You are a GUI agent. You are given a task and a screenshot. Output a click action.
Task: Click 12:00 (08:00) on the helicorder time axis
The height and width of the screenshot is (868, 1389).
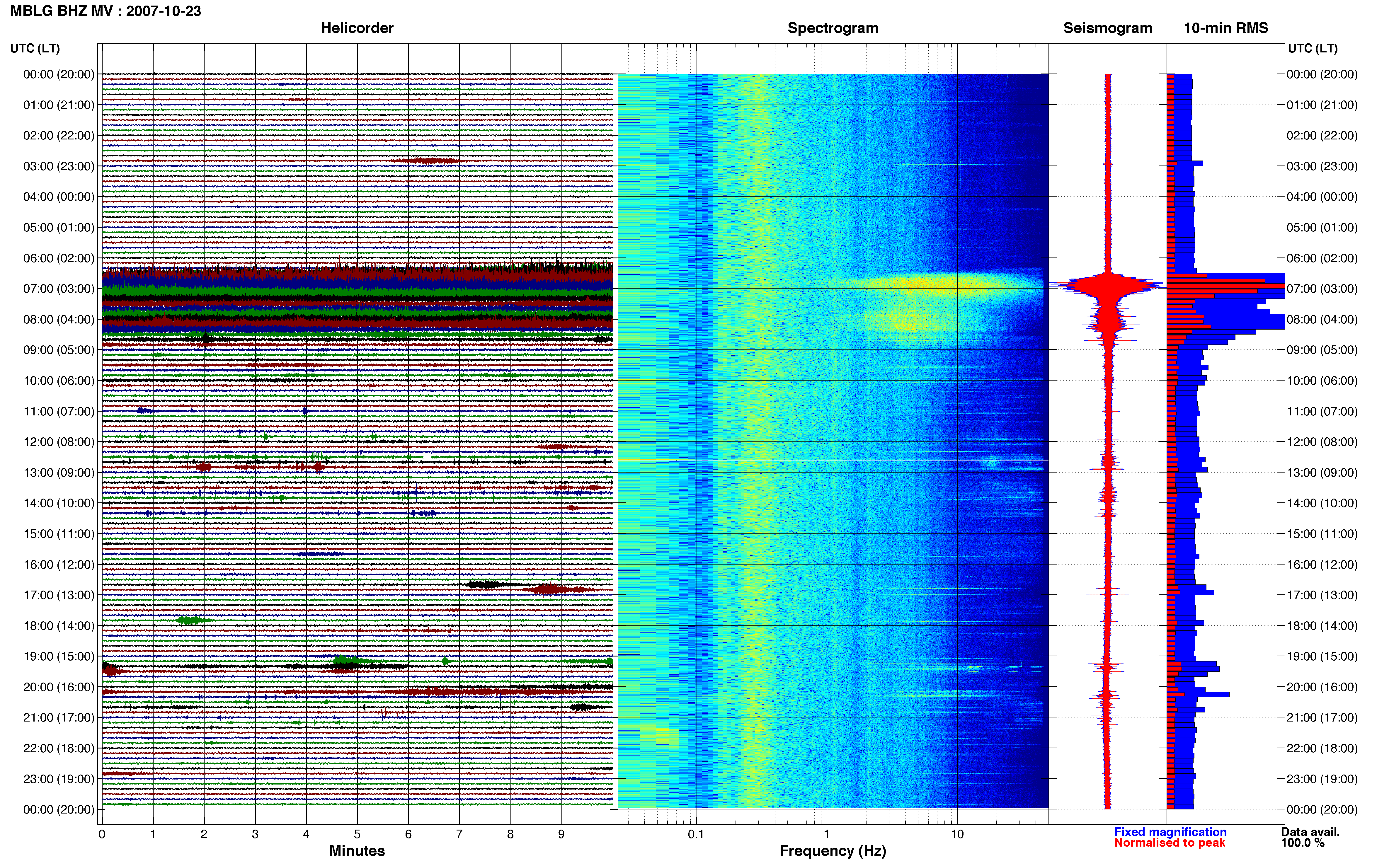tap(59, 442)
